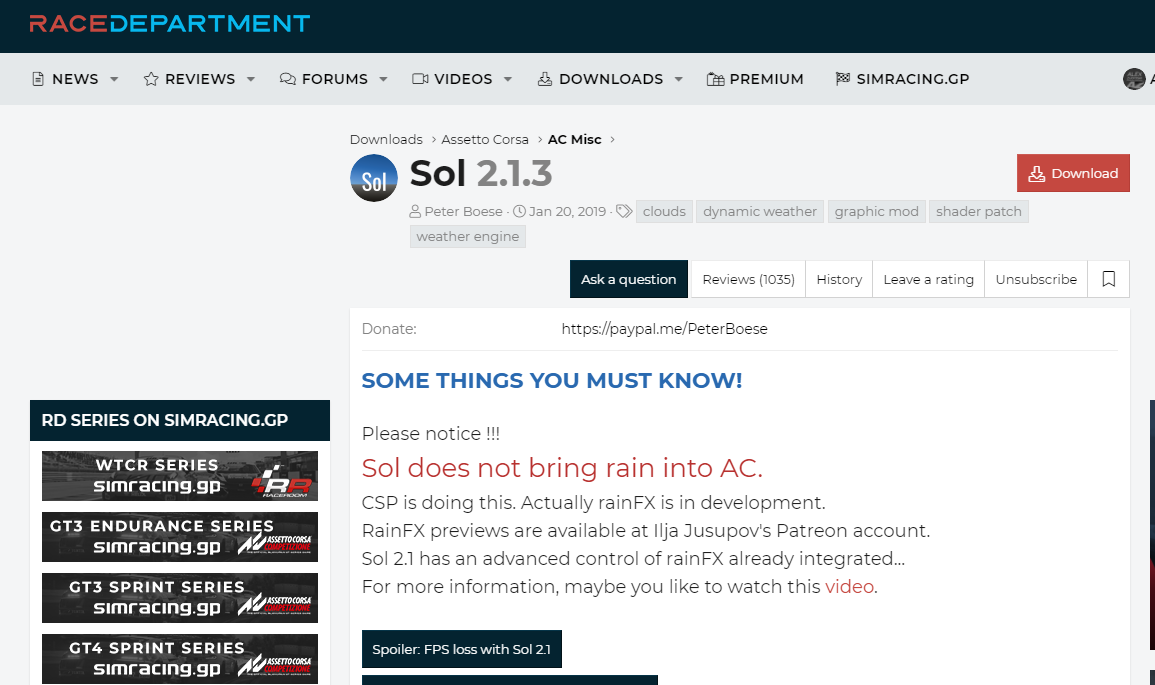The image size is (1155, 685).
Task: Open Reviews (1035) tab
Action: click(x=748, y=279)
